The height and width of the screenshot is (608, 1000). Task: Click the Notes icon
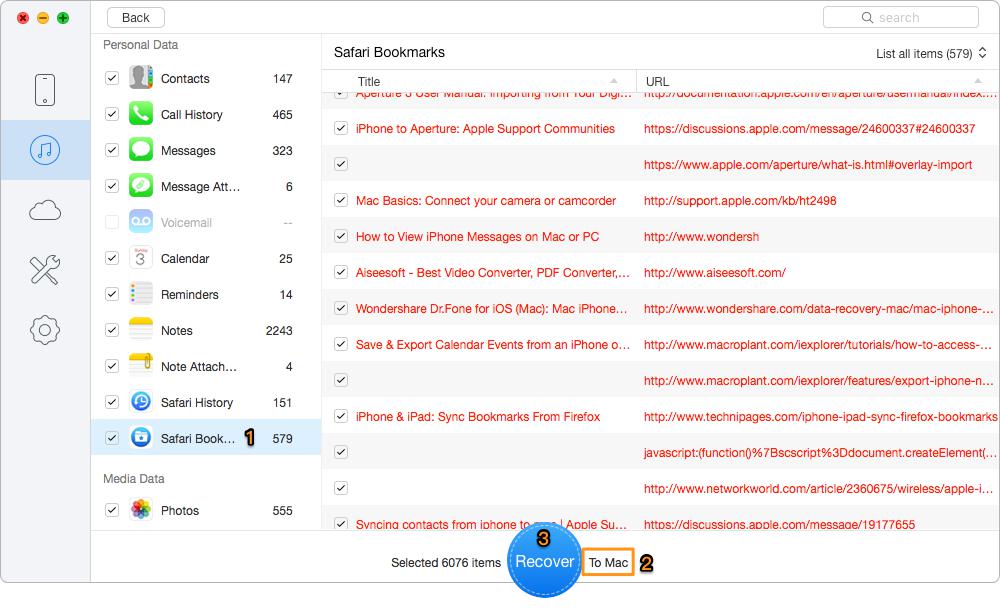(141, 330)
